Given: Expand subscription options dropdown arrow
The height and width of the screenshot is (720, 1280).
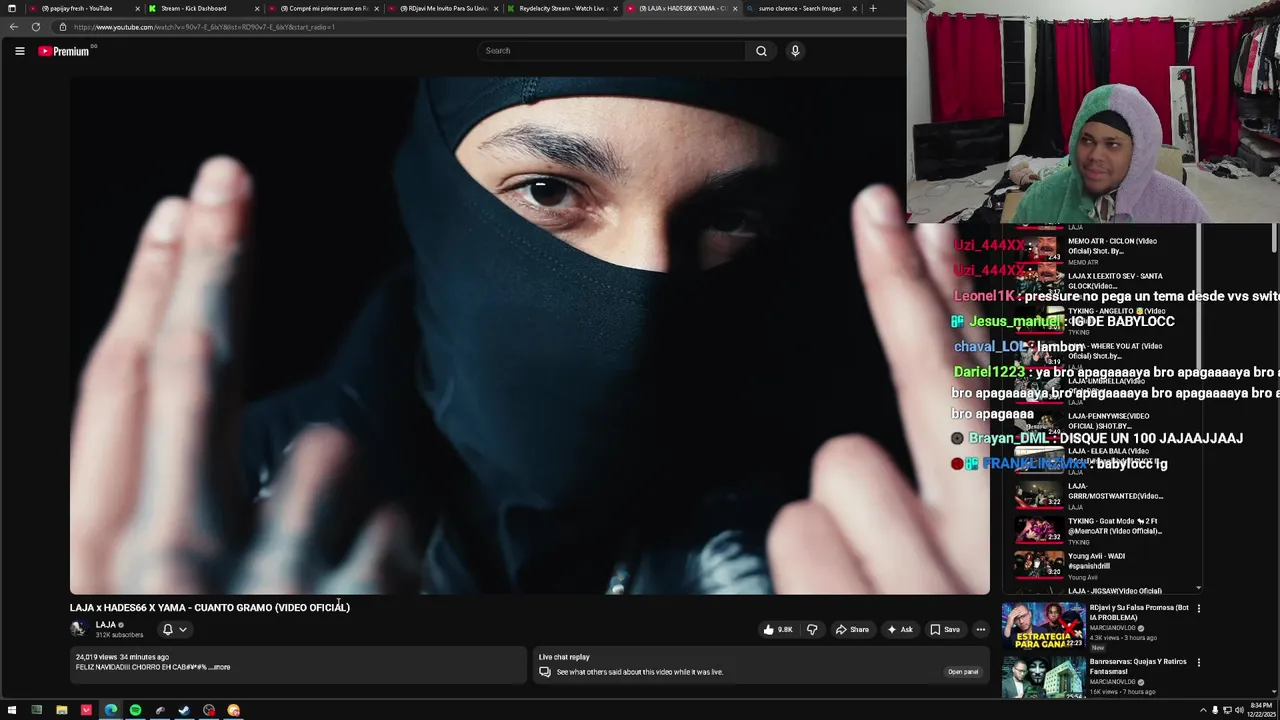Looking at the screenshot, I should pyautogui.click(x=183, y=630).
